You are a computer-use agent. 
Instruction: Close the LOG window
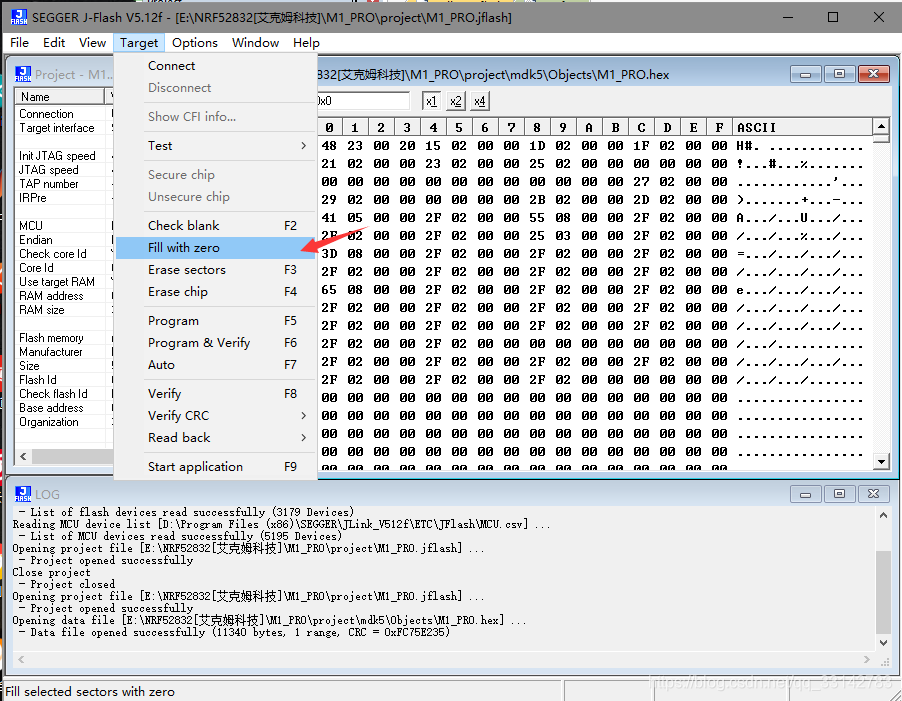[x=873, y=494]
